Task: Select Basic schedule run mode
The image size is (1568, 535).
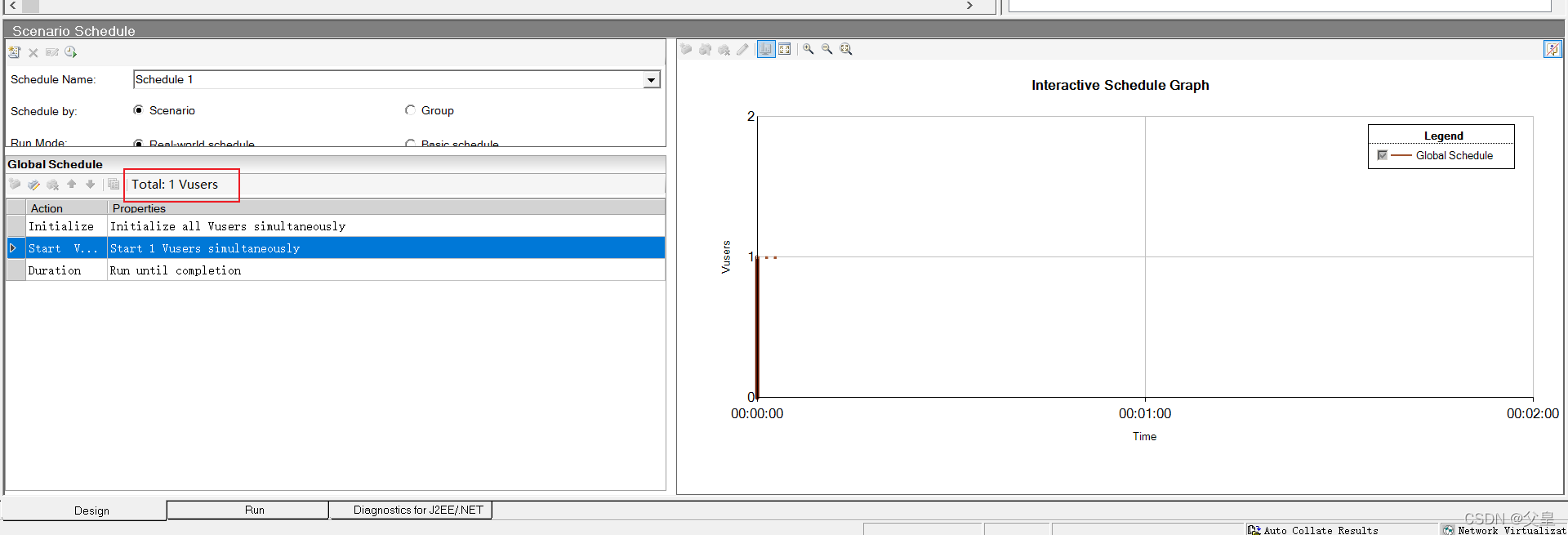Action: [x=410, y=144]
